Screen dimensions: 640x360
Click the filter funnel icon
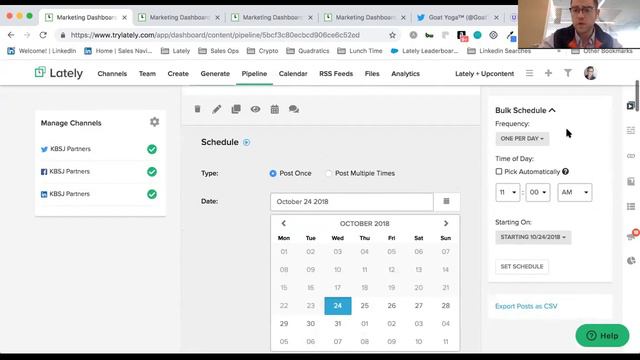(568, 73)
